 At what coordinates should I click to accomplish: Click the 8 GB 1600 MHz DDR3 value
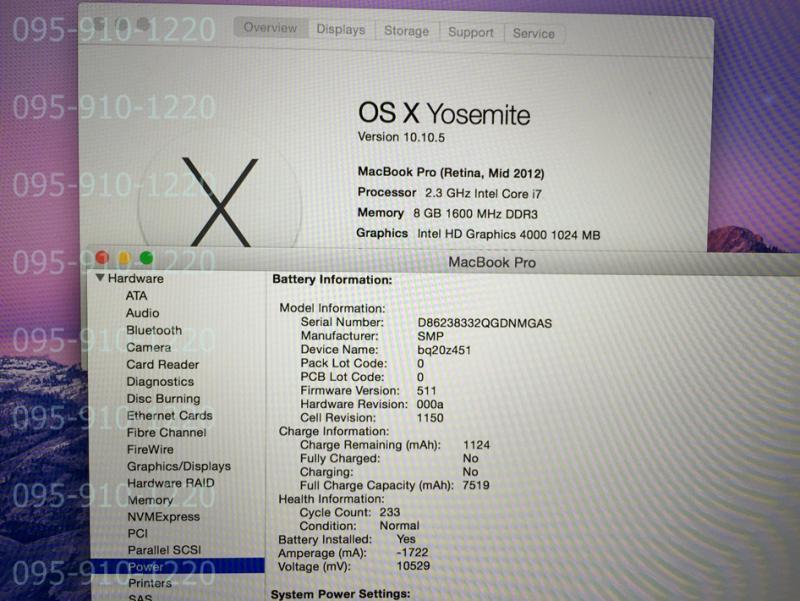coord(475,214)
